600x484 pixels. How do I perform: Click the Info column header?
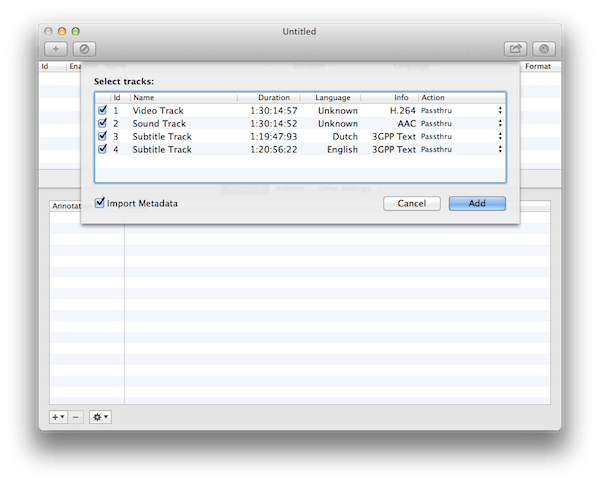[390, 98]
